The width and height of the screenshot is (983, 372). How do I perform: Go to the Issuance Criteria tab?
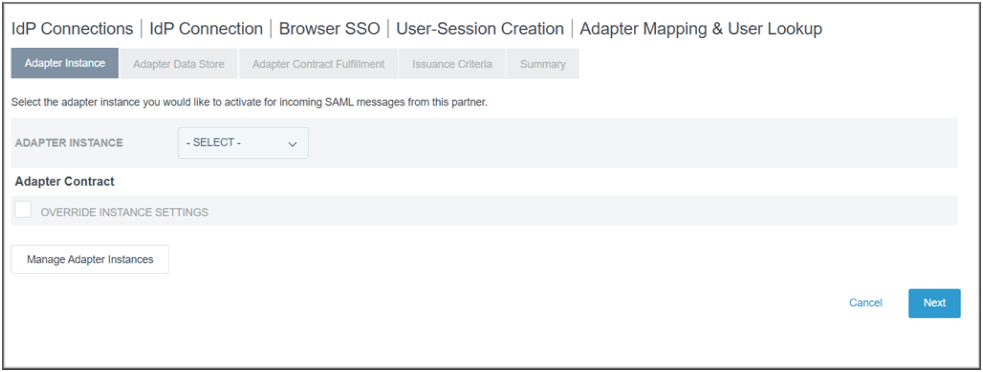pos(452,64)
